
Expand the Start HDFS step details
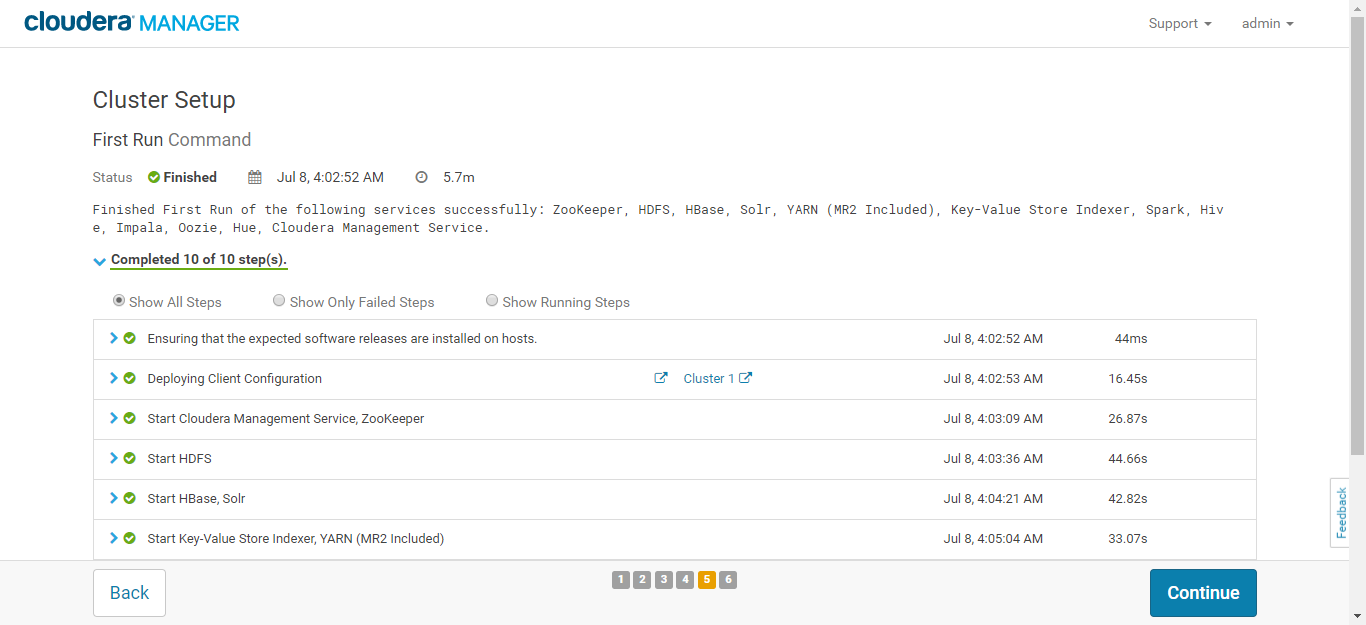coord(112,458)
